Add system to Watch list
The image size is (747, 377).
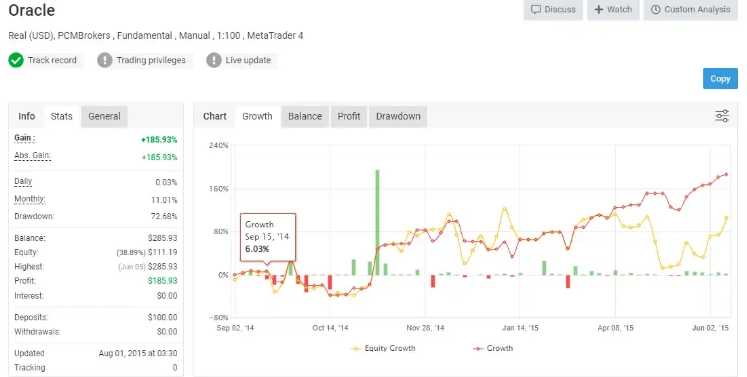[613, 10]
